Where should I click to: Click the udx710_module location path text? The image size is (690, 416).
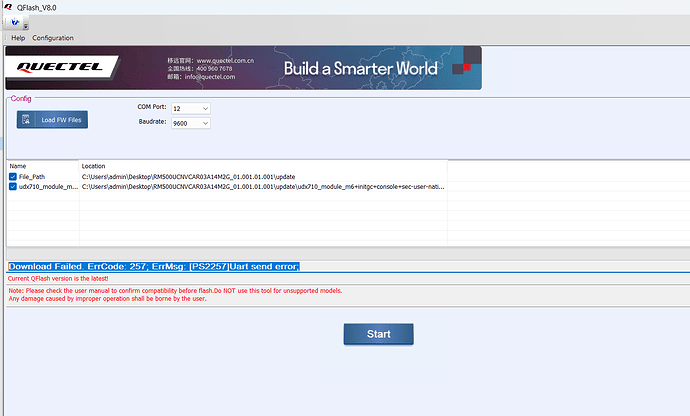pyautogui.click(x=263, y=187)
